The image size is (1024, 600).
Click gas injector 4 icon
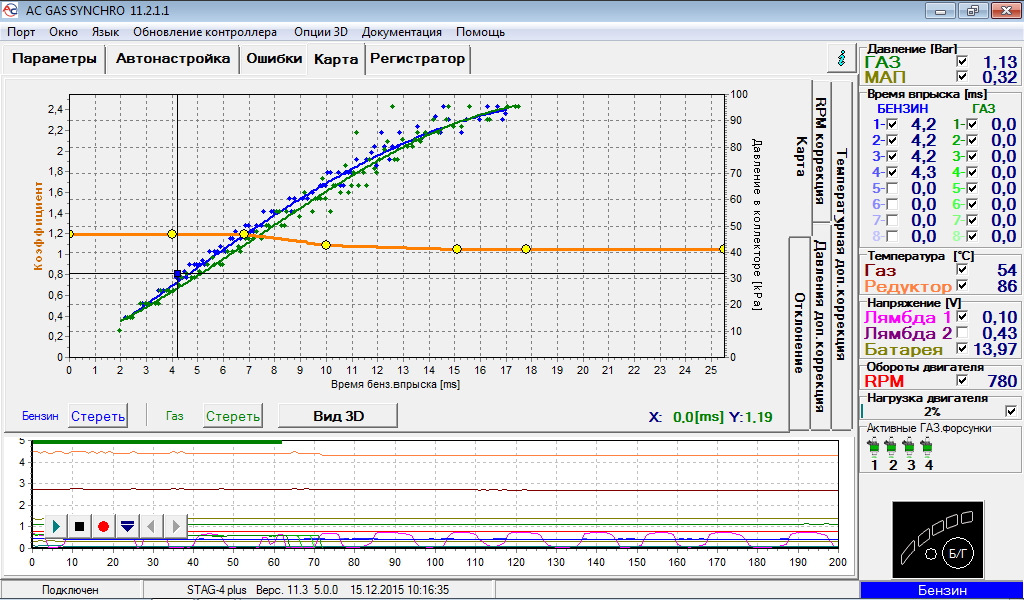pos(927,447)
